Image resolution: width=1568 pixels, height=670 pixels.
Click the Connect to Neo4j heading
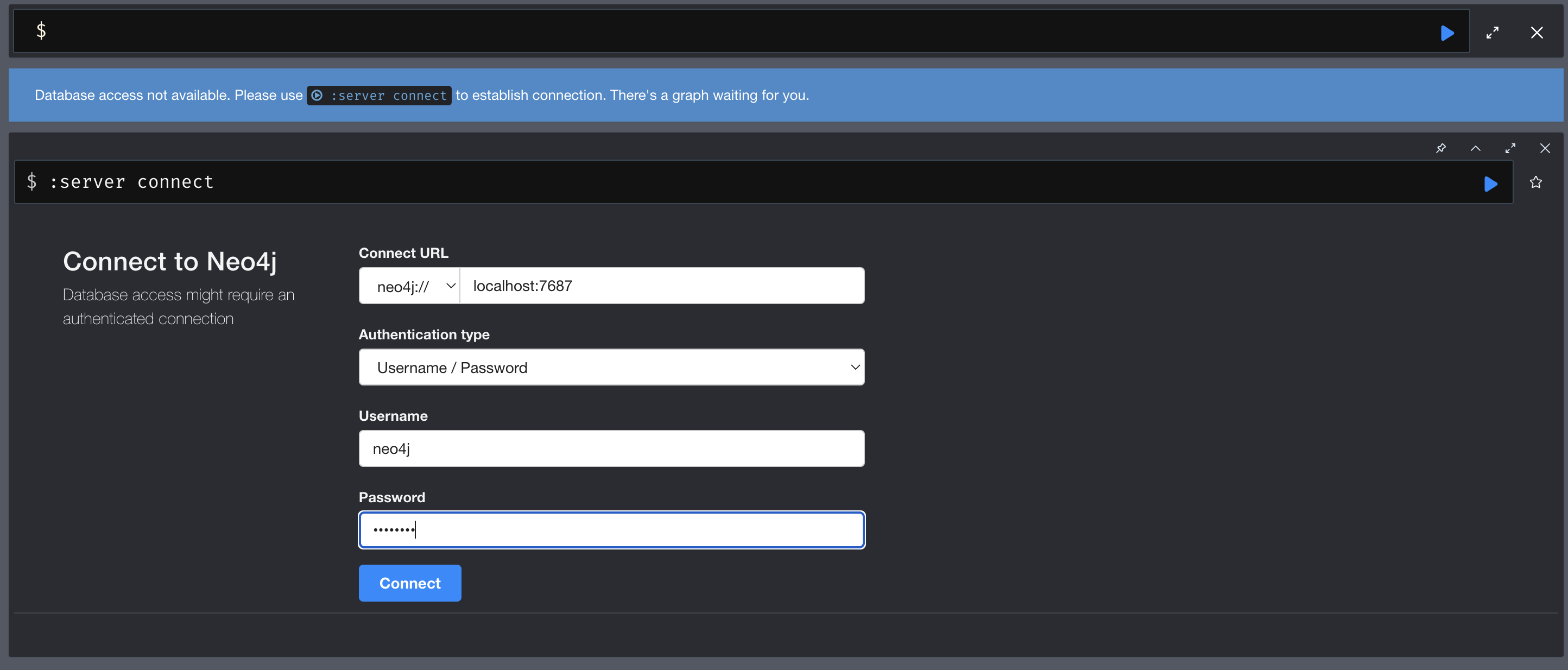pos(170,262)
